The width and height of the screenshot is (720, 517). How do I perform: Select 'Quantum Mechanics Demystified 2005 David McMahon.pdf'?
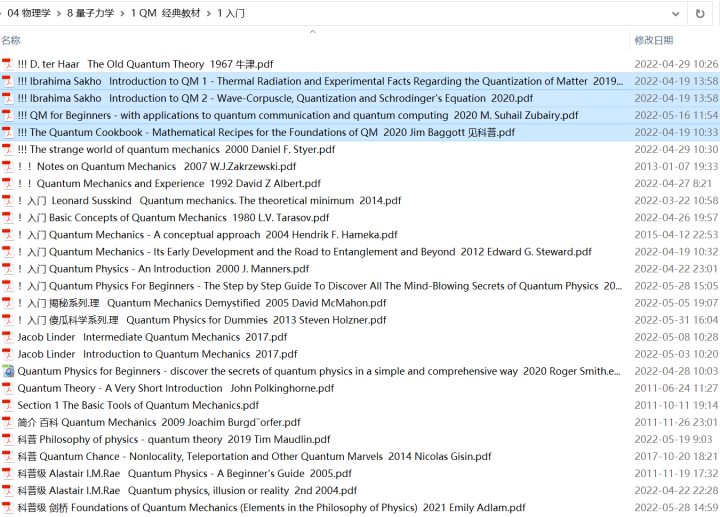tap(202, 303)
